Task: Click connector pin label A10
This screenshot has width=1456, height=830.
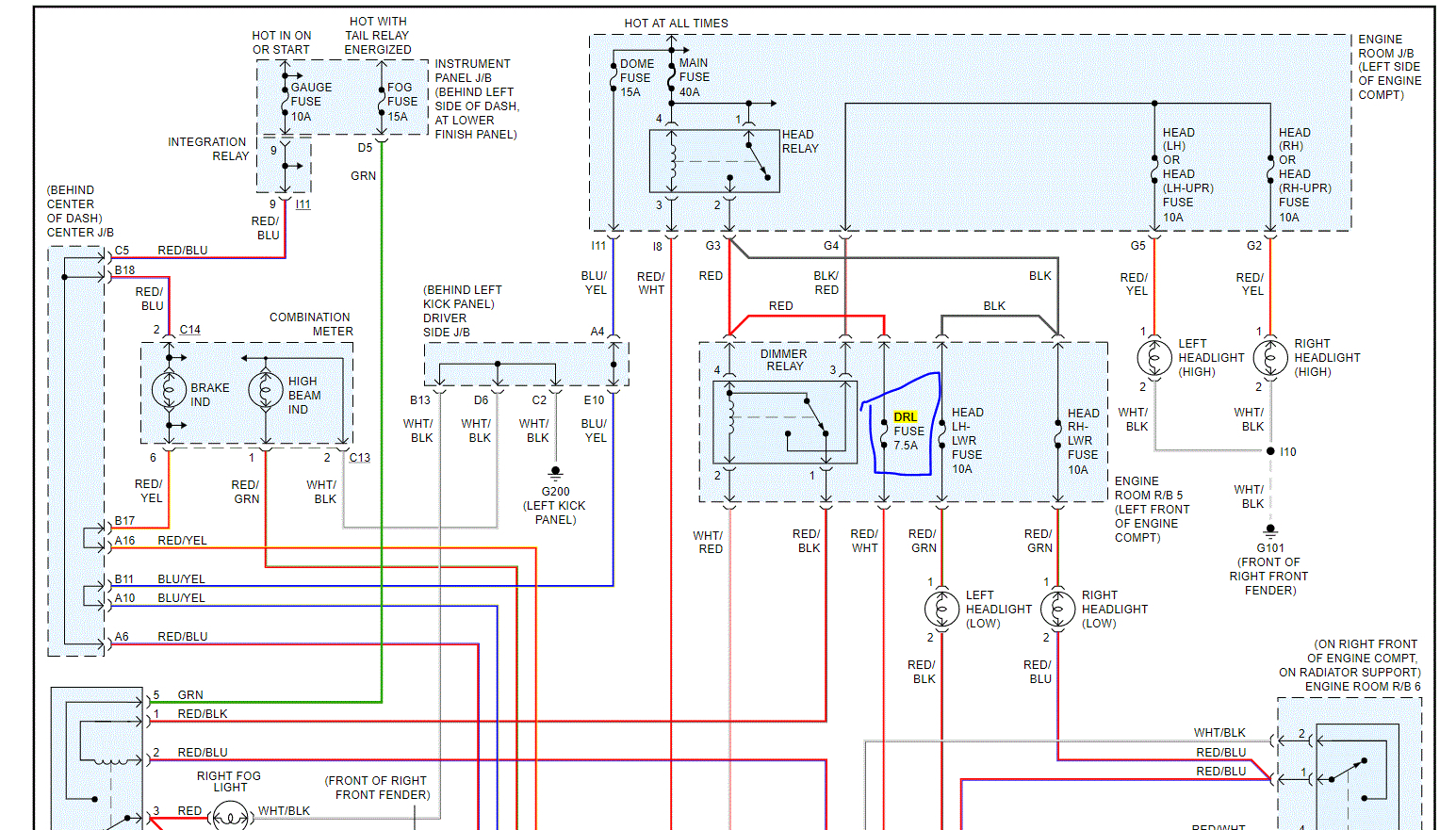Action: (x=124, y=598)
